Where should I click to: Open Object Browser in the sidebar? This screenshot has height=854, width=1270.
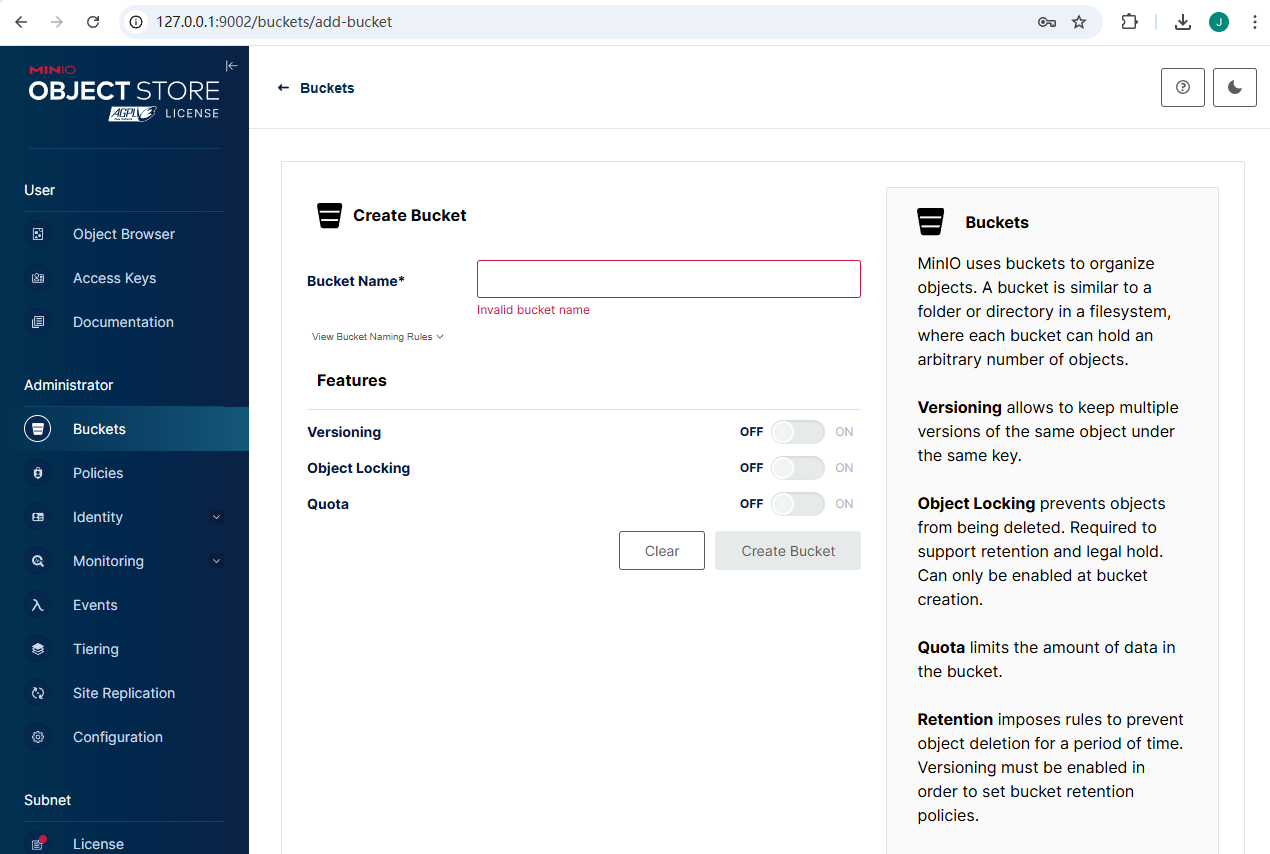pos(124,234)
